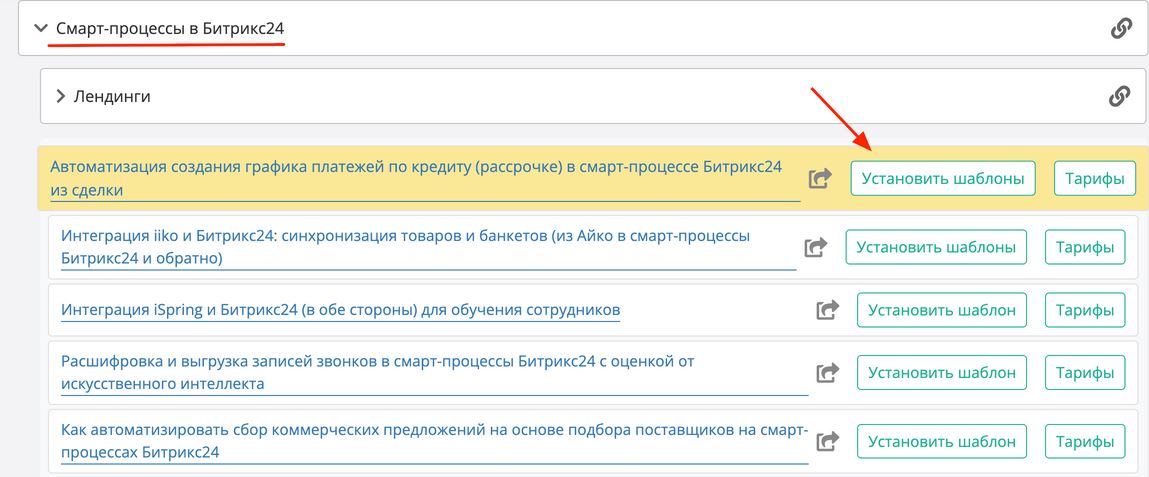Copy link icon for Лендинги section
Screen dimensions: 1149x477
pos(1119,96)
